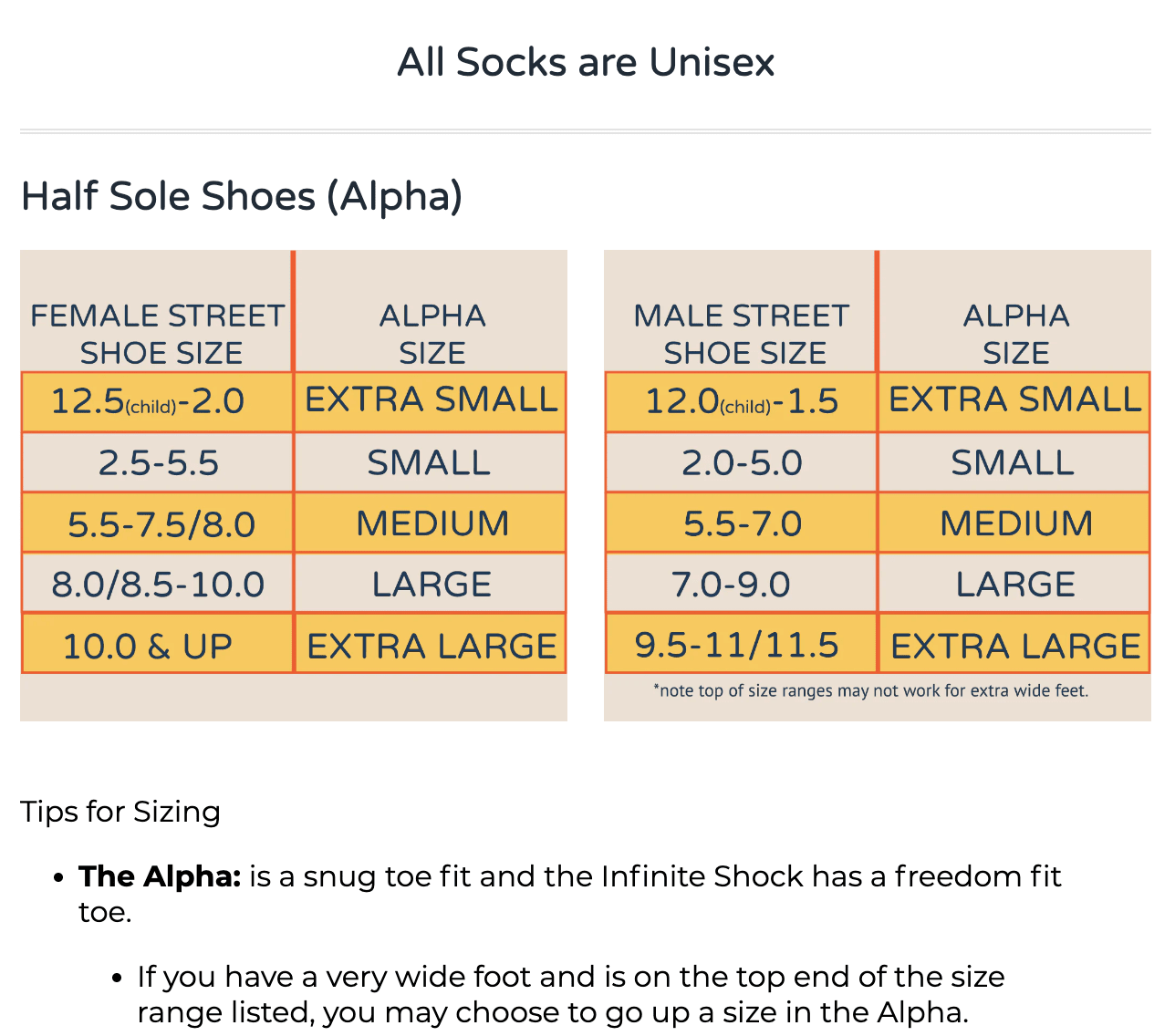Click EXTRA LARGE in the male chart

[x=1015, y=646]
